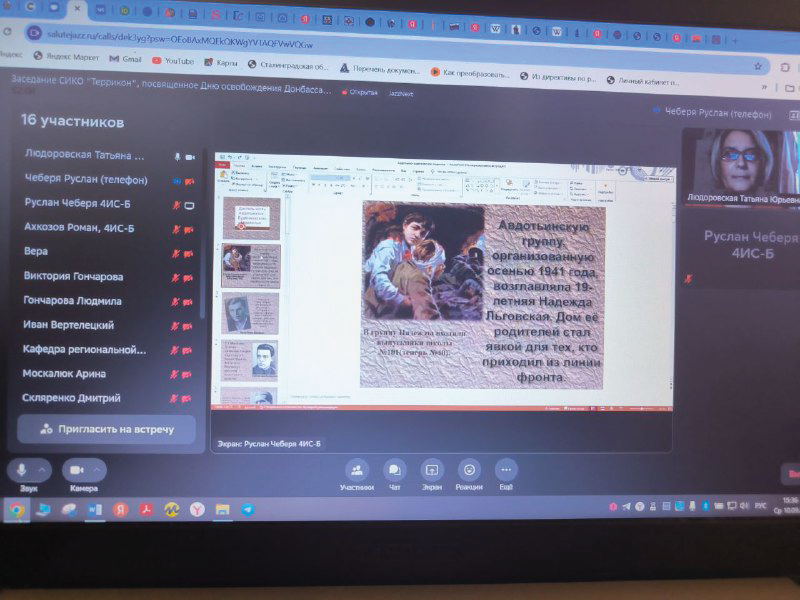Click the second slide thumbnail in shared PowerPoint
The height and width of the screenshot is (600, 800).
pyautogui.click(x=251, y=265)
